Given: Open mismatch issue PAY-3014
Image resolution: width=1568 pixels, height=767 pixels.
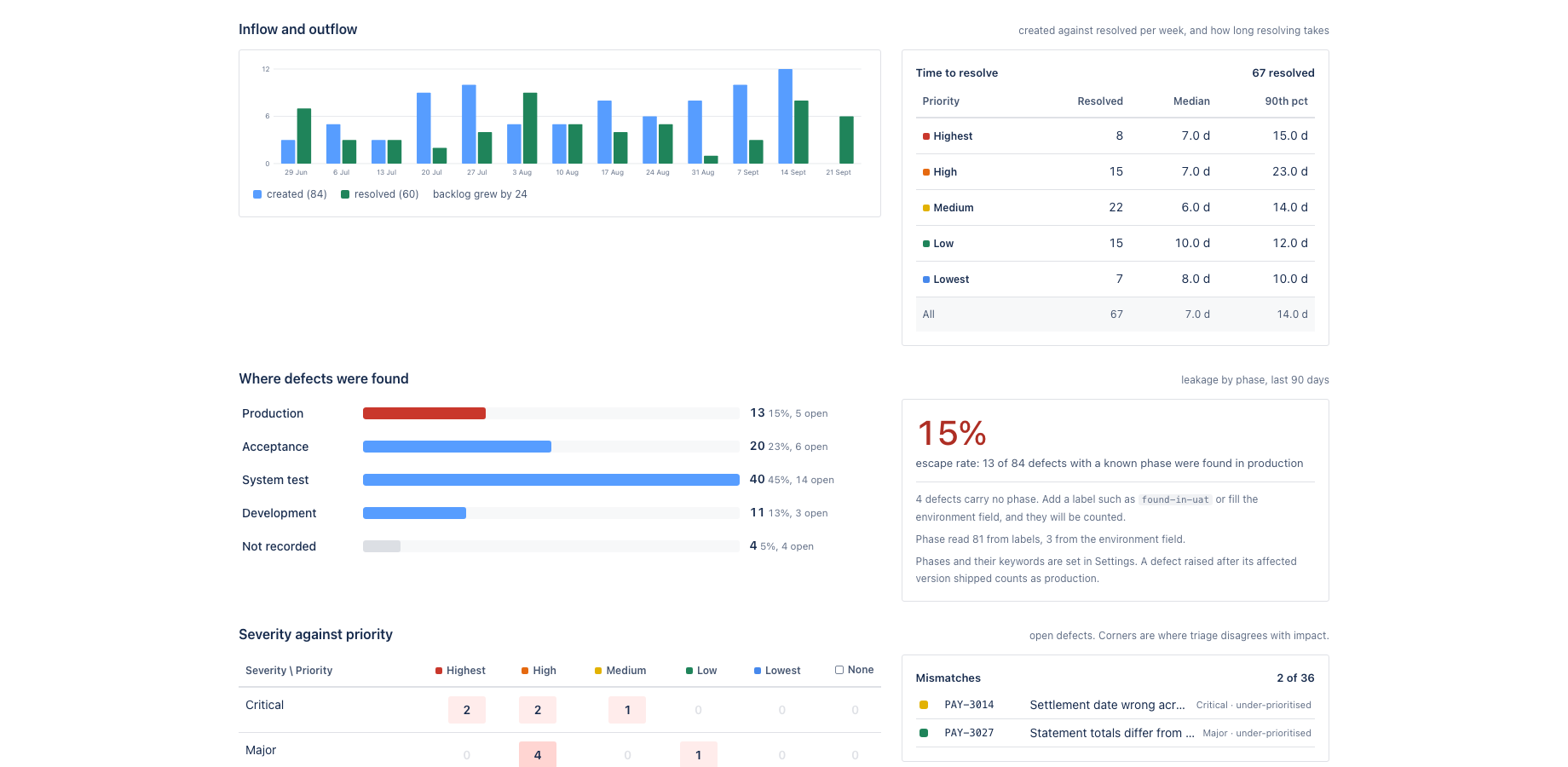Looking at the screenshot, I should point(969,705).
